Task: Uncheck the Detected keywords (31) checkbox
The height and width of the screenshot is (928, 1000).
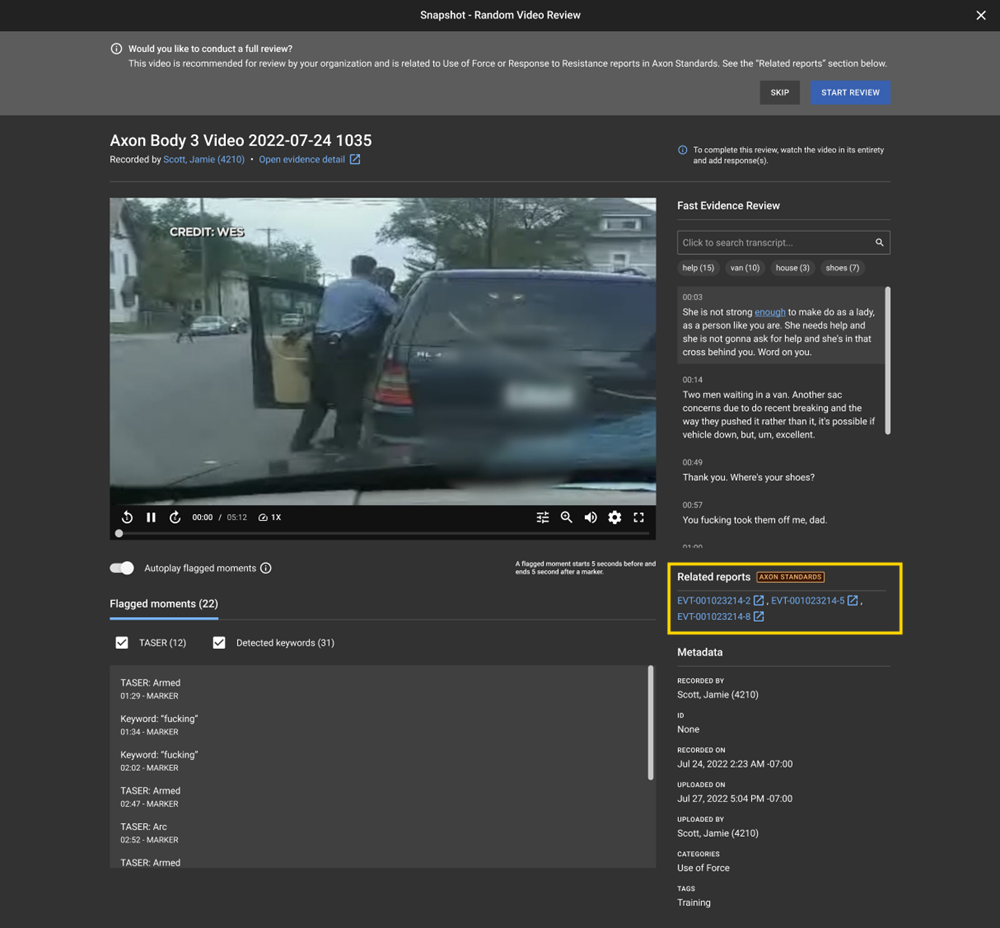Action: 219,643
